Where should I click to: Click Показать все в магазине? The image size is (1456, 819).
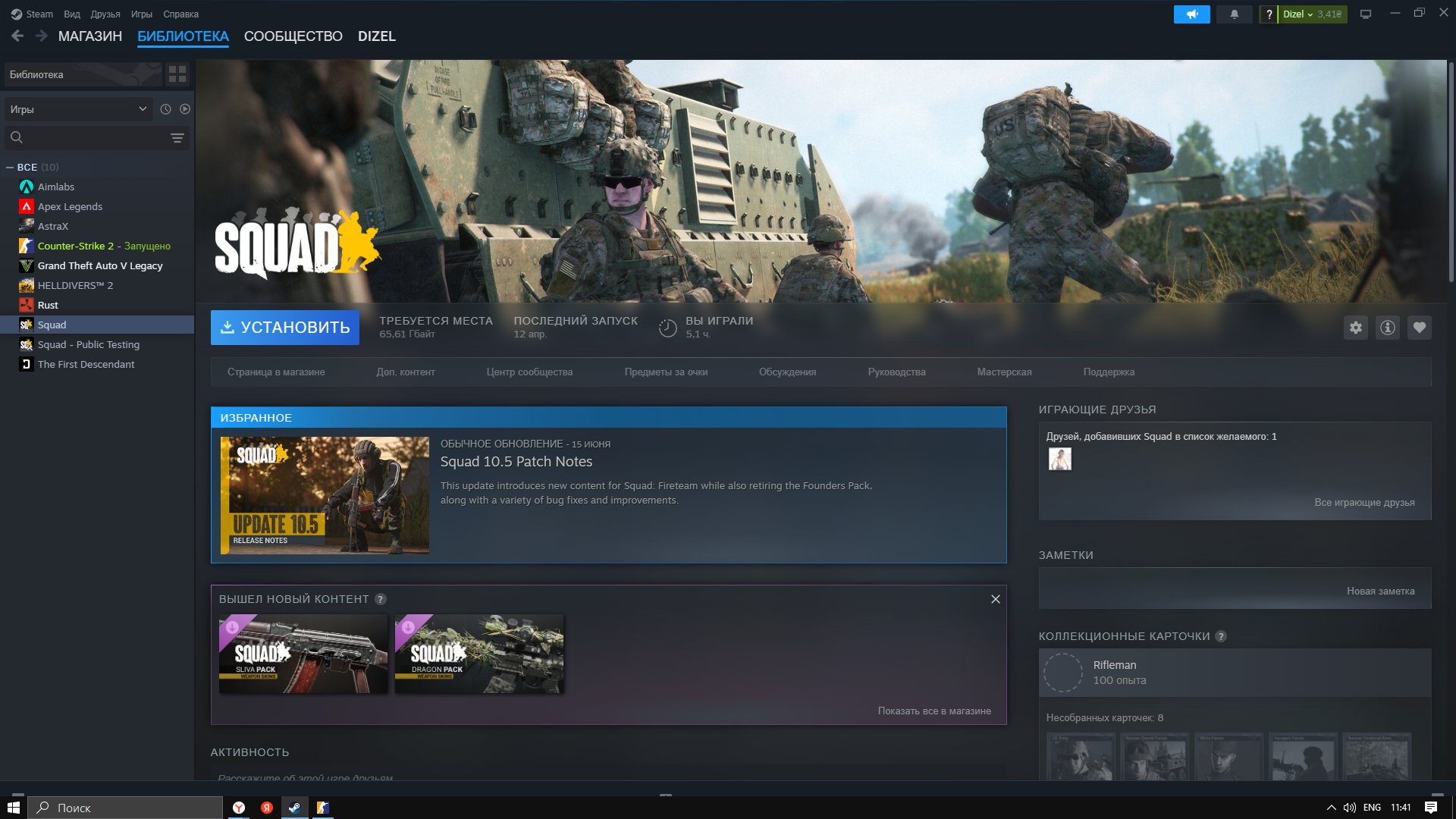(934, 711)
